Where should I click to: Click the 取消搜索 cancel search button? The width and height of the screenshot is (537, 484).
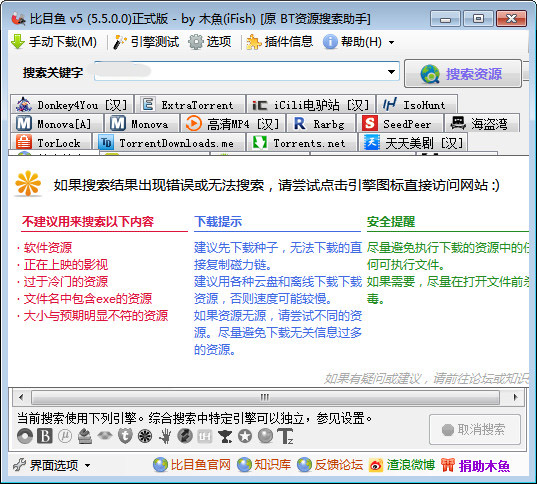475,429
